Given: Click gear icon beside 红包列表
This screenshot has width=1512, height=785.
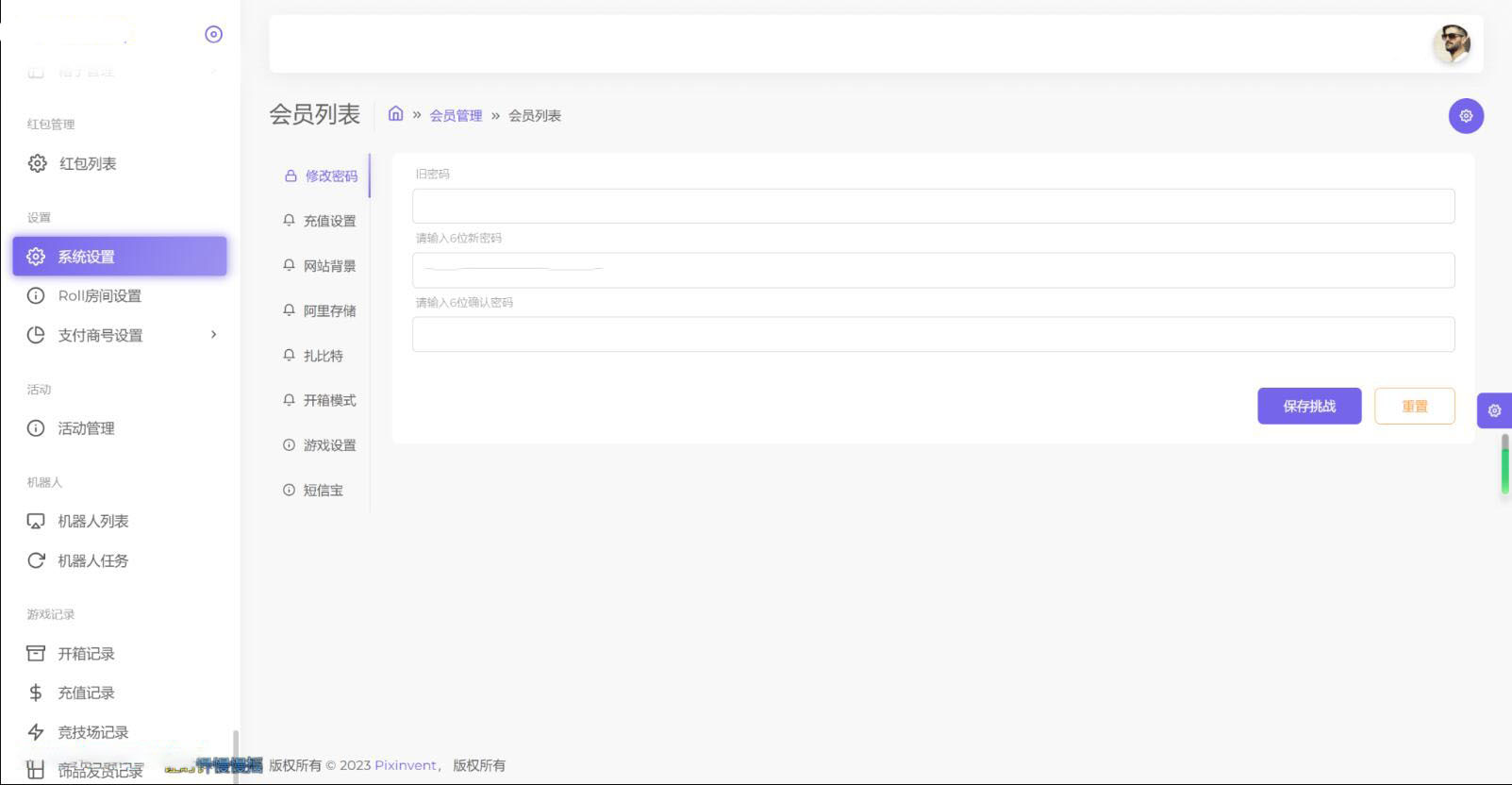Looking at the screenshot, I should click(37, 163).
